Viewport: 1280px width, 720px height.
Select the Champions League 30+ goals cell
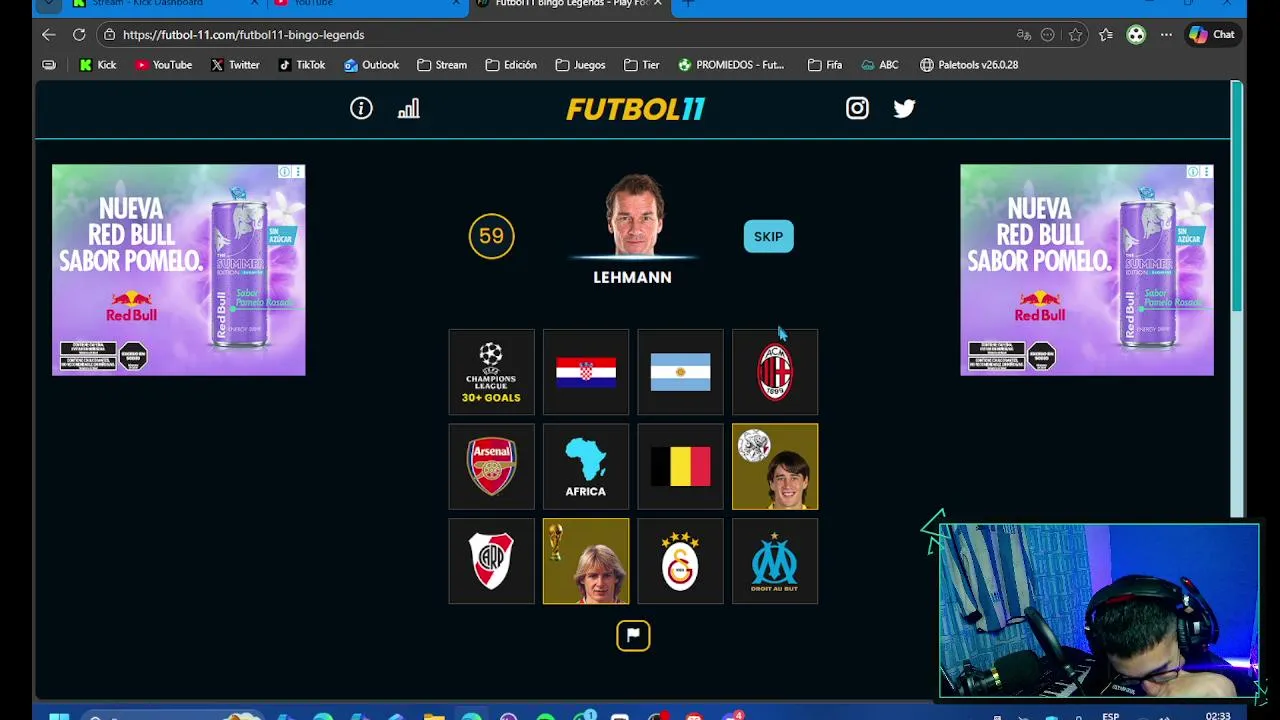click(491, 372)
